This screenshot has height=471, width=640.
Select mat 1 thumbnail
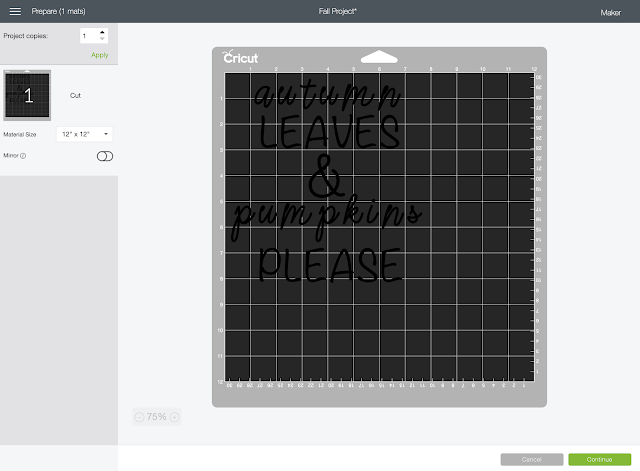27,95
